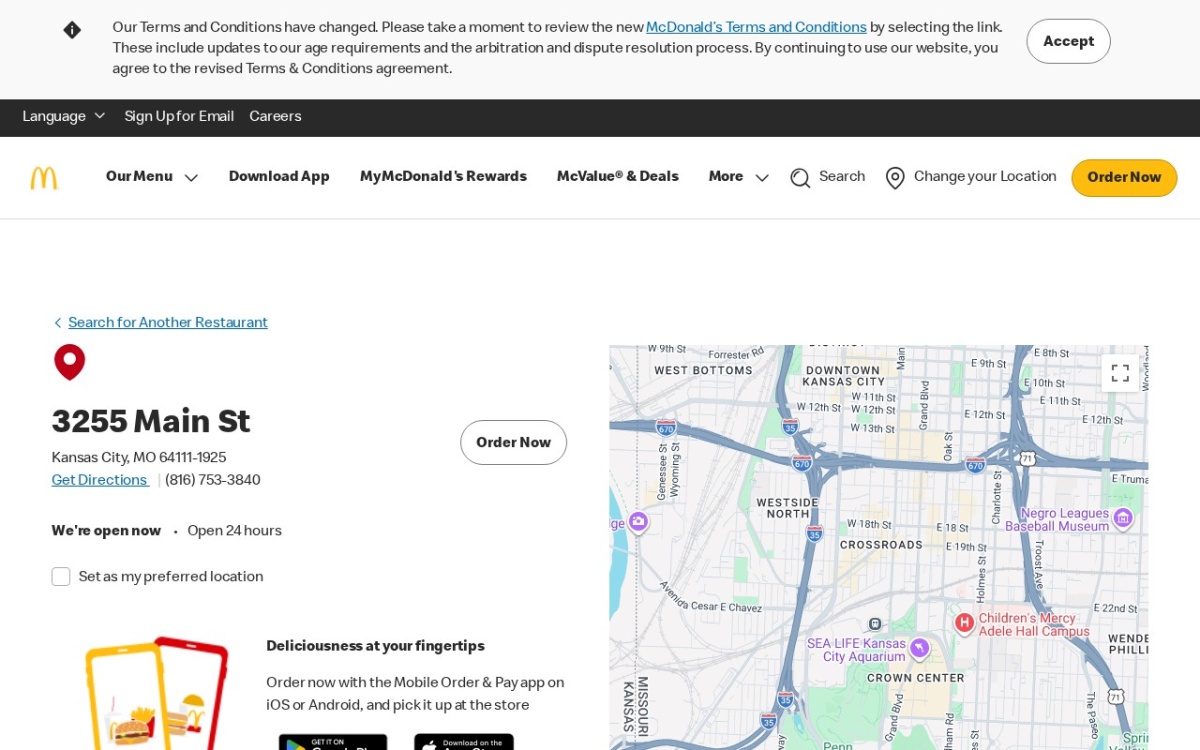Click the CROWN CENTER map label

tap(915, 678)
